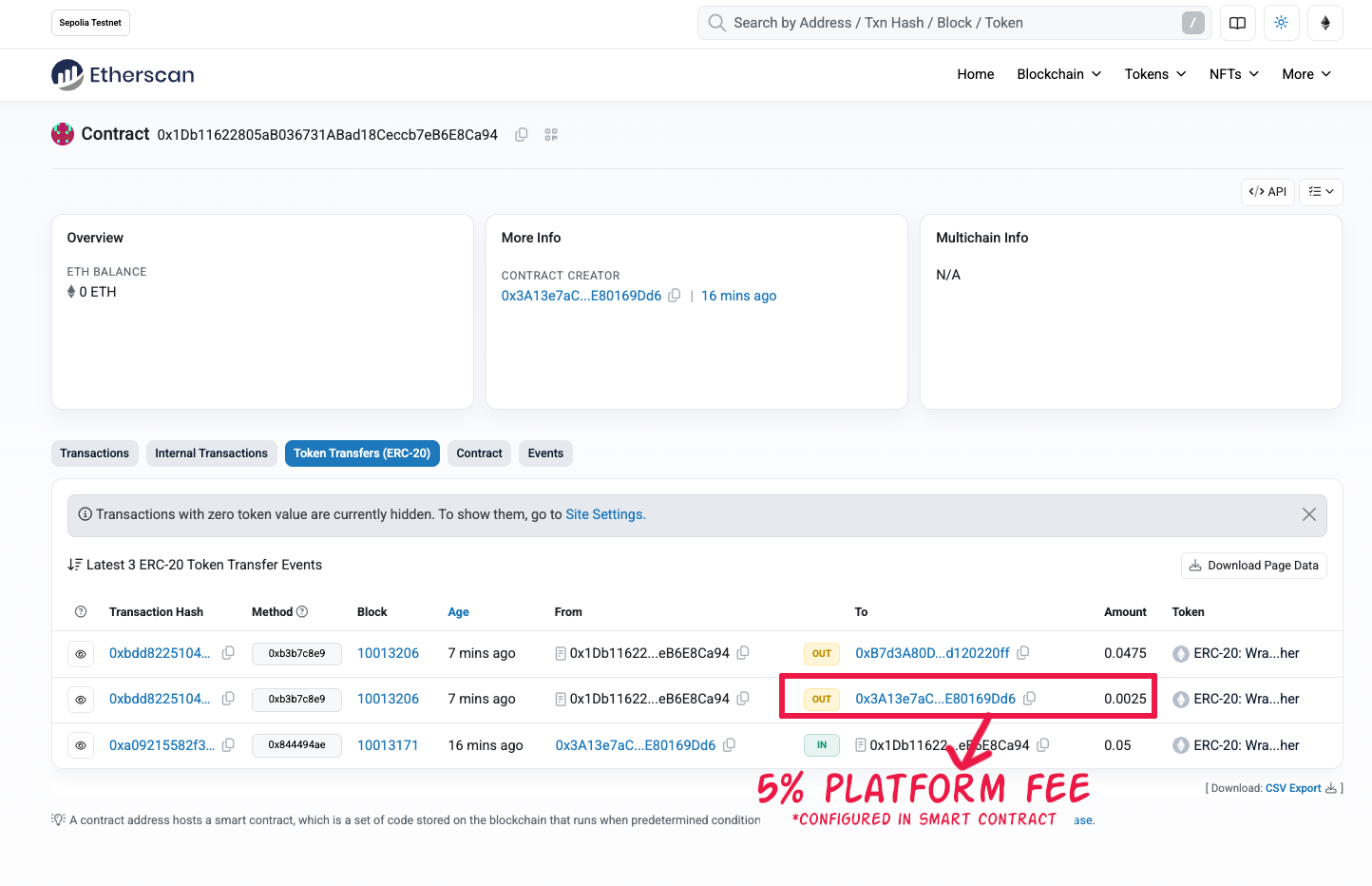1372x886 pixels.
Task: Click the token icon in the 0.0025 row
Action: pyautogui.click(x=1181, y=700)
